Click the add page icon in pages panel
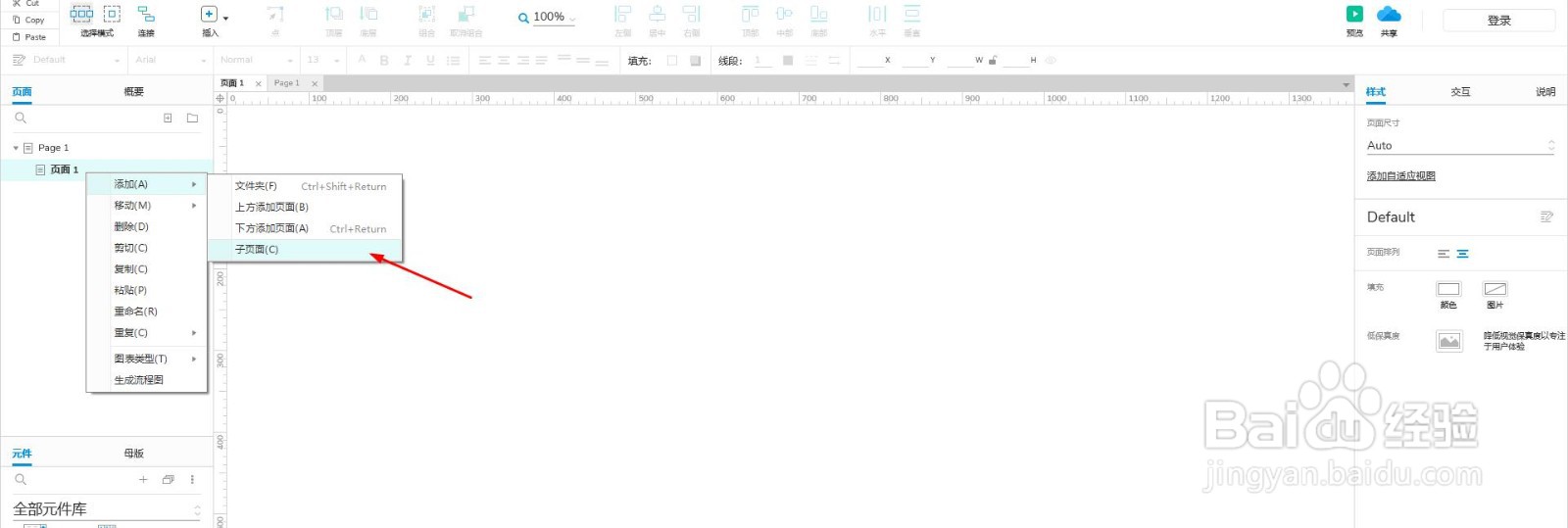Image resolution: width=1568 pixels, height=528 pixels. click(x=168, y=118)
